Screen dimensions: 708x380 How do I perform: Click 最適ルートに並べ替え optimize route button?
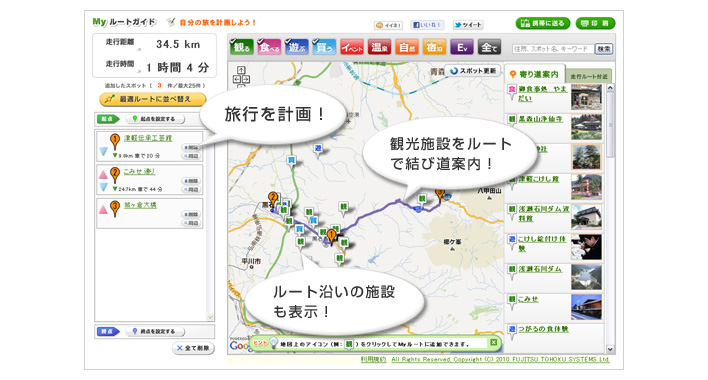[153, 99]
